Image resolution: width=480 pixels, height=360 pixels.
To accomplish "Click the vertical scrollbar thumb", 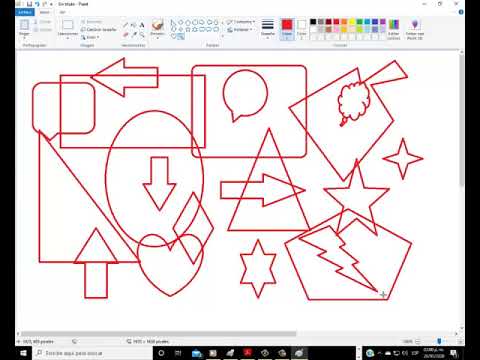I will click(461, 120).
